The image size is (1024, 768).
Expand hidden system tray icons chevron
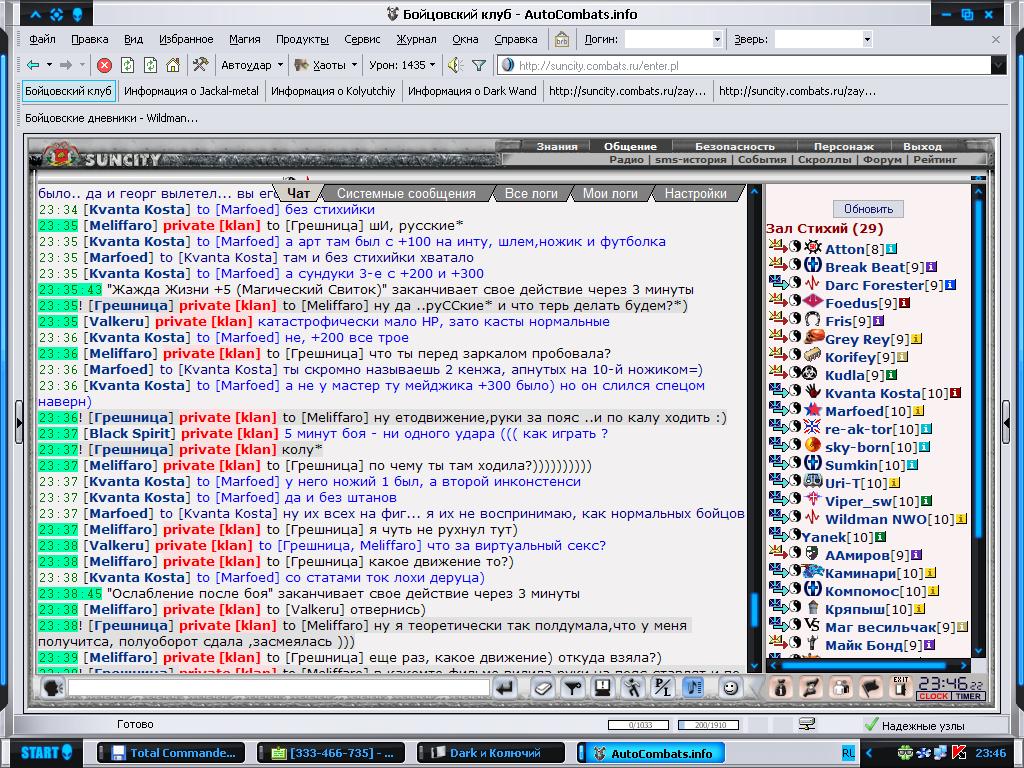(869, 753)
